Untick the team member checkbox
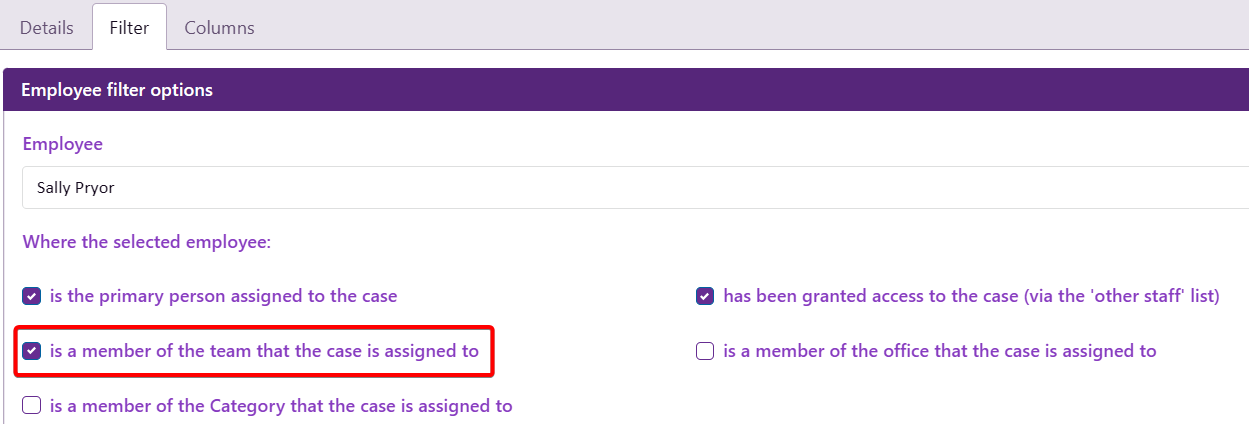The height and width of the screenshot is (424, 1249). [33, 351]
